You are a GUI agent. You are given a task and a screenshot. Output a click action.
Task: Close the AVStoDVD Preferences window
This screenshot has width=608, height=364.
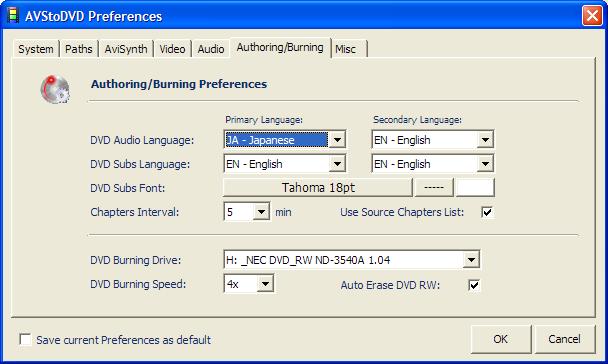592,16
